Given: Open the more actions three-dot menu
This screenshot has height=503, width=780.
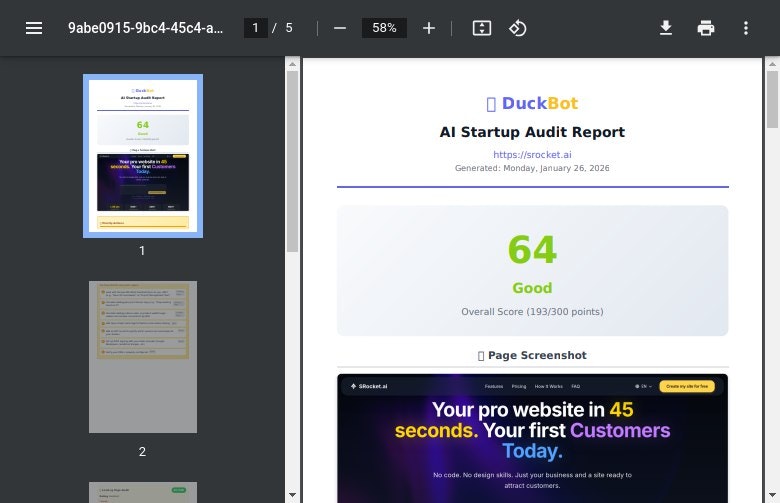Looking at the screenshot, I should [x=746, y=28].
